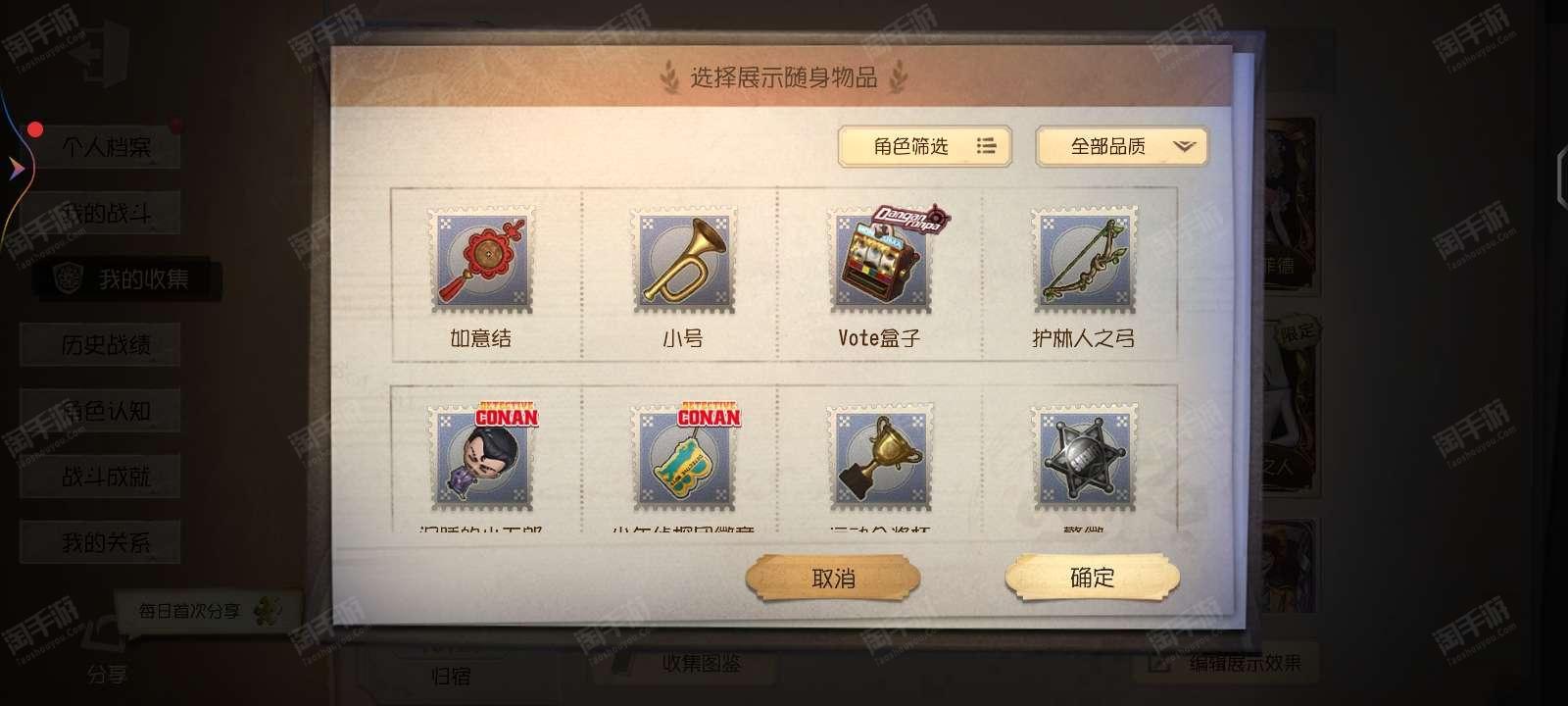
Task: Expand the 全部品质 quality dropdown
Action: click(1121, 147)
